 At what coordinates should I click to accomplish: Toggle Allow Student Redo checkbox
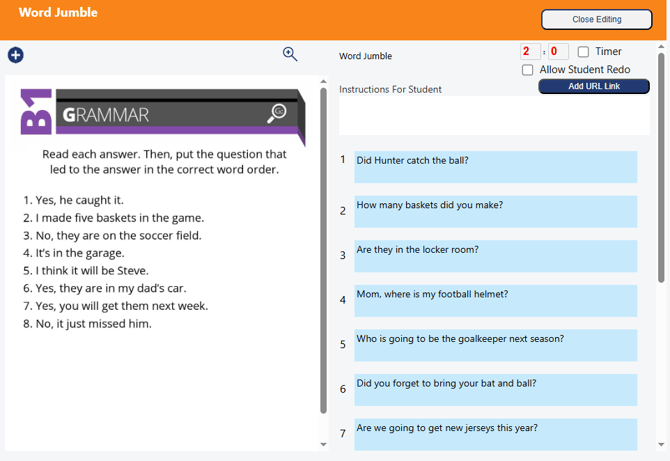tap(528, 70)
